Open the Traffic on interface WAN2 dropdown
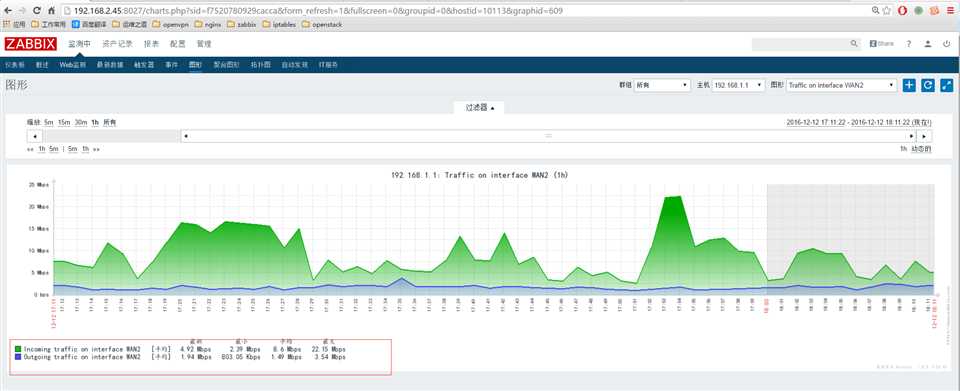The width and height of the screenshot is (960, 391). pyautogui.click(x=842, y=86)
